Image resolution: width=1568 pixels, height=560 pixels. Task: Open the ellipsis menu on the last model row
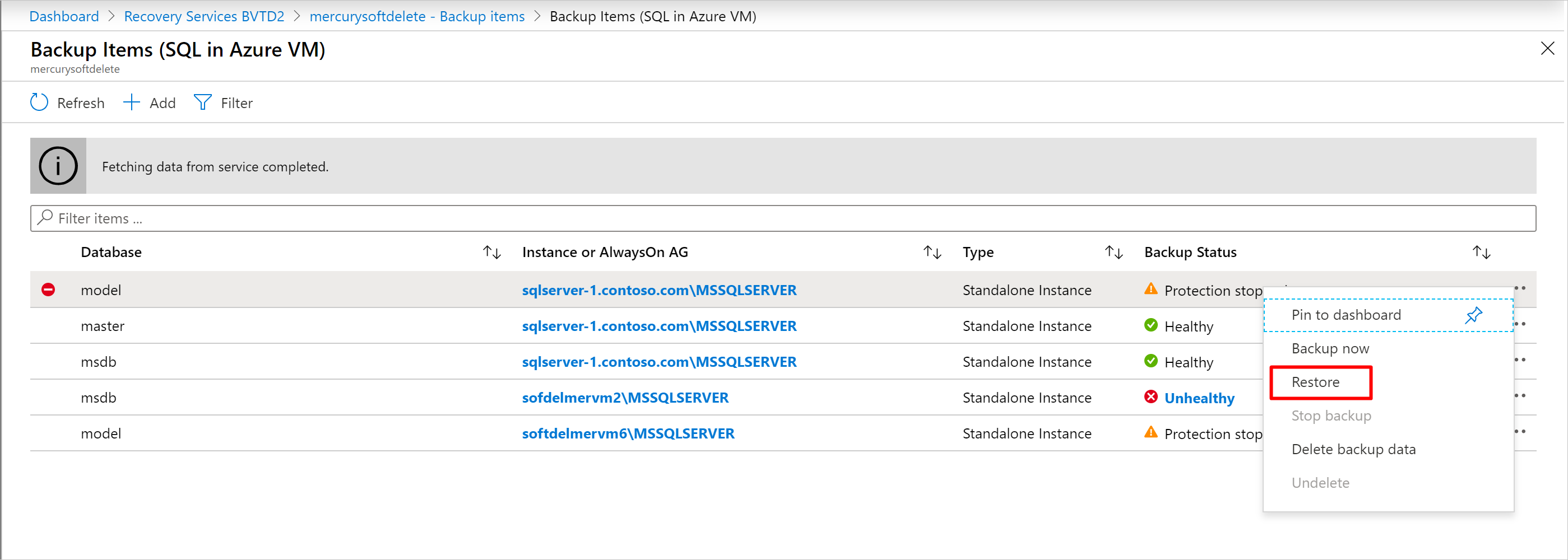click(x=1520, y=432)
